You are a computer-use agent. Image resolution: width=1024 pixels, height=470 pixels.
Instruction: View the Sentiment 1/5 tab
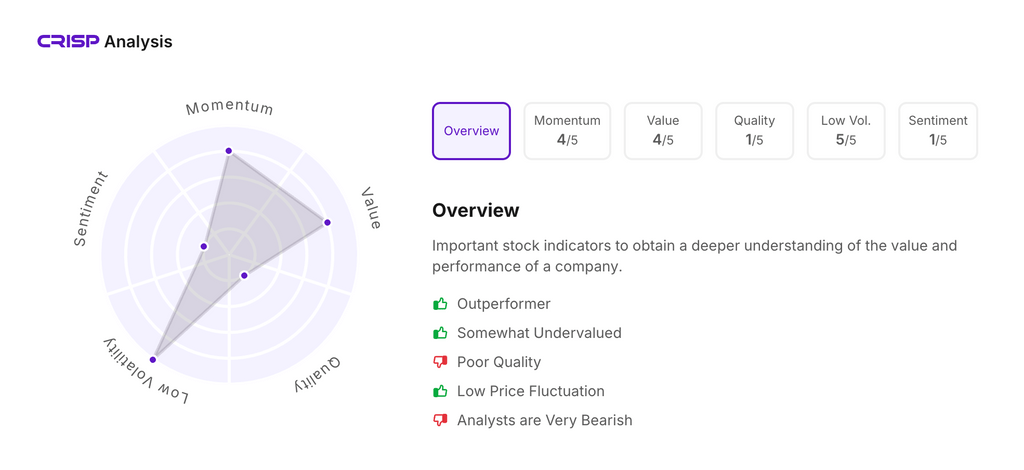pyautogui.click(x=937, y=131)
